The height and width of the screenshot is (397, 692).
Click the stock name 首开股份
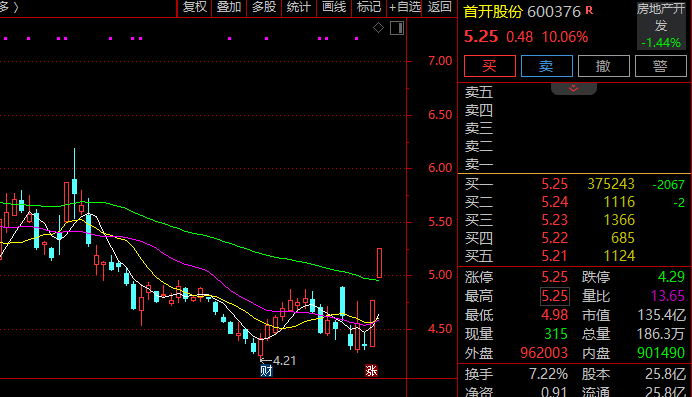point(493,12)
